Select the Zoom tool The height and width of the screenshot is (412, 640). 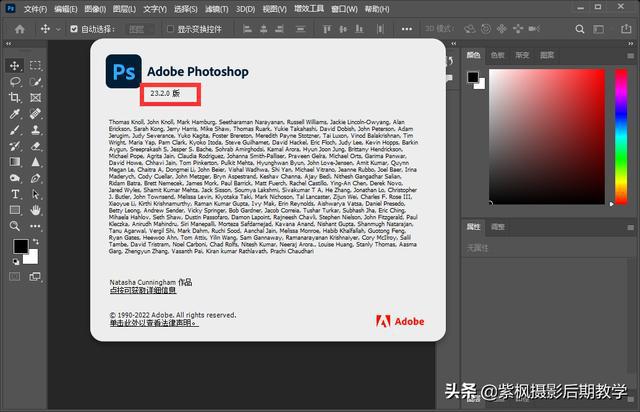coord(15,226)
